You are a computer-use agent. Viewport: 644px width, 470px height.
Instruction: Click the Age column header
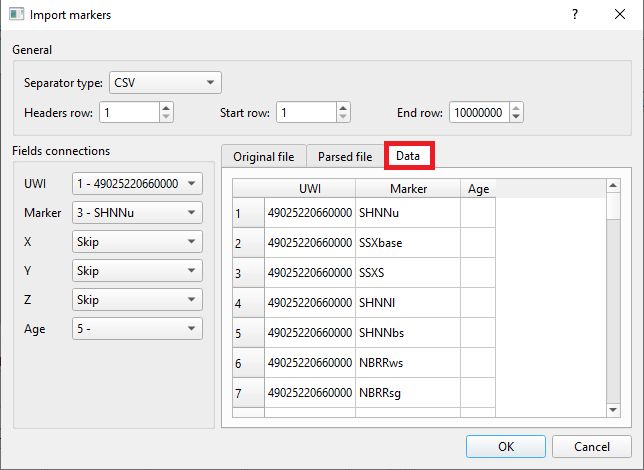point(478,189)
